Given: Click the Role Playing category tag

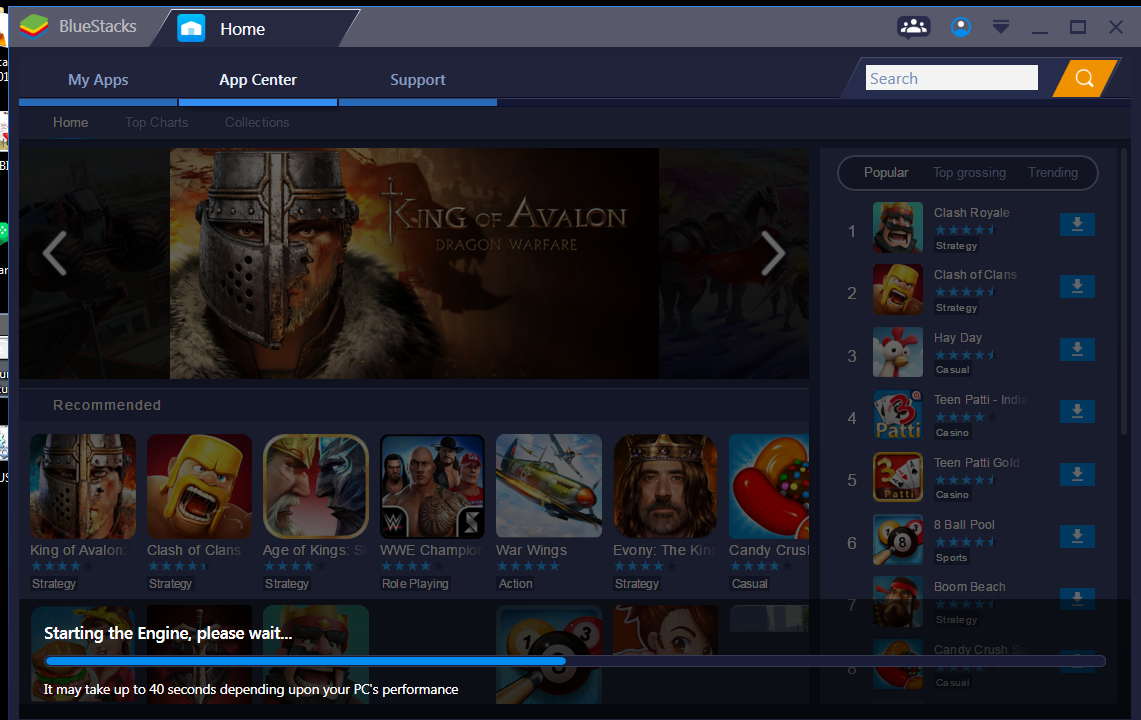Looking at the screenshot, I should tap(415, 584).
